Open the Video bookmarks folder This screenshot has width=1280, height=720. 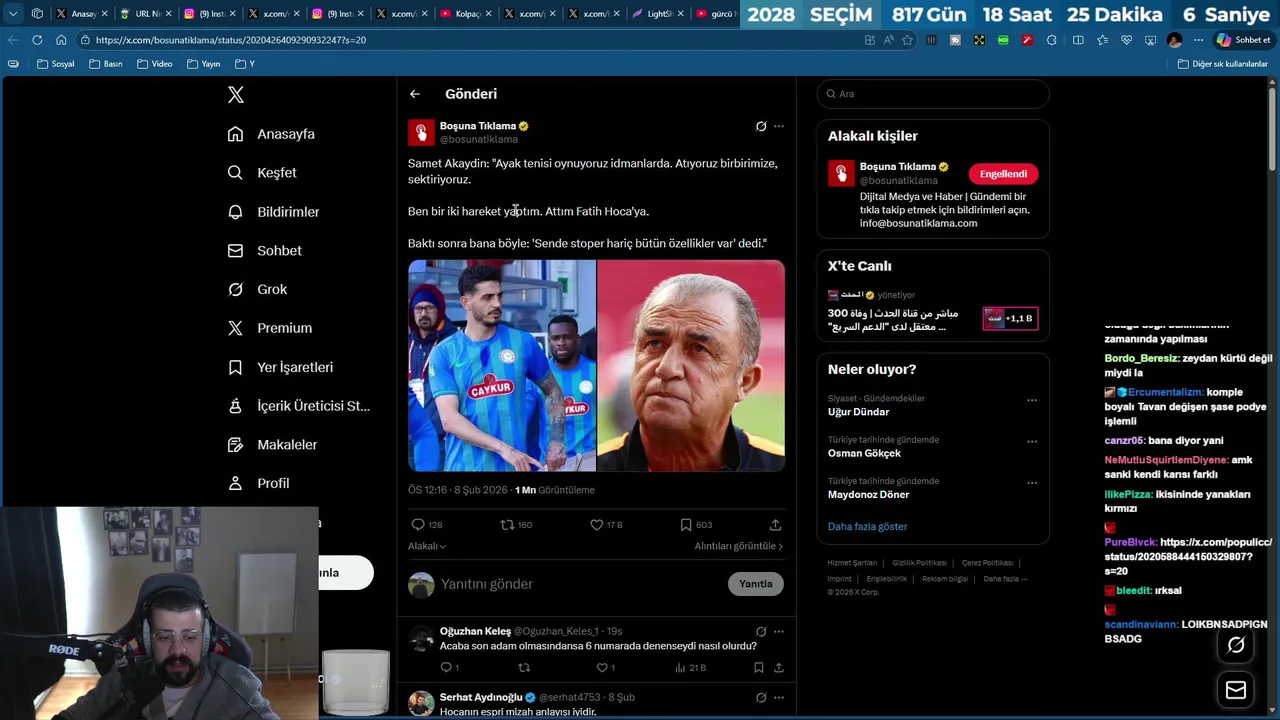[155, 64]
